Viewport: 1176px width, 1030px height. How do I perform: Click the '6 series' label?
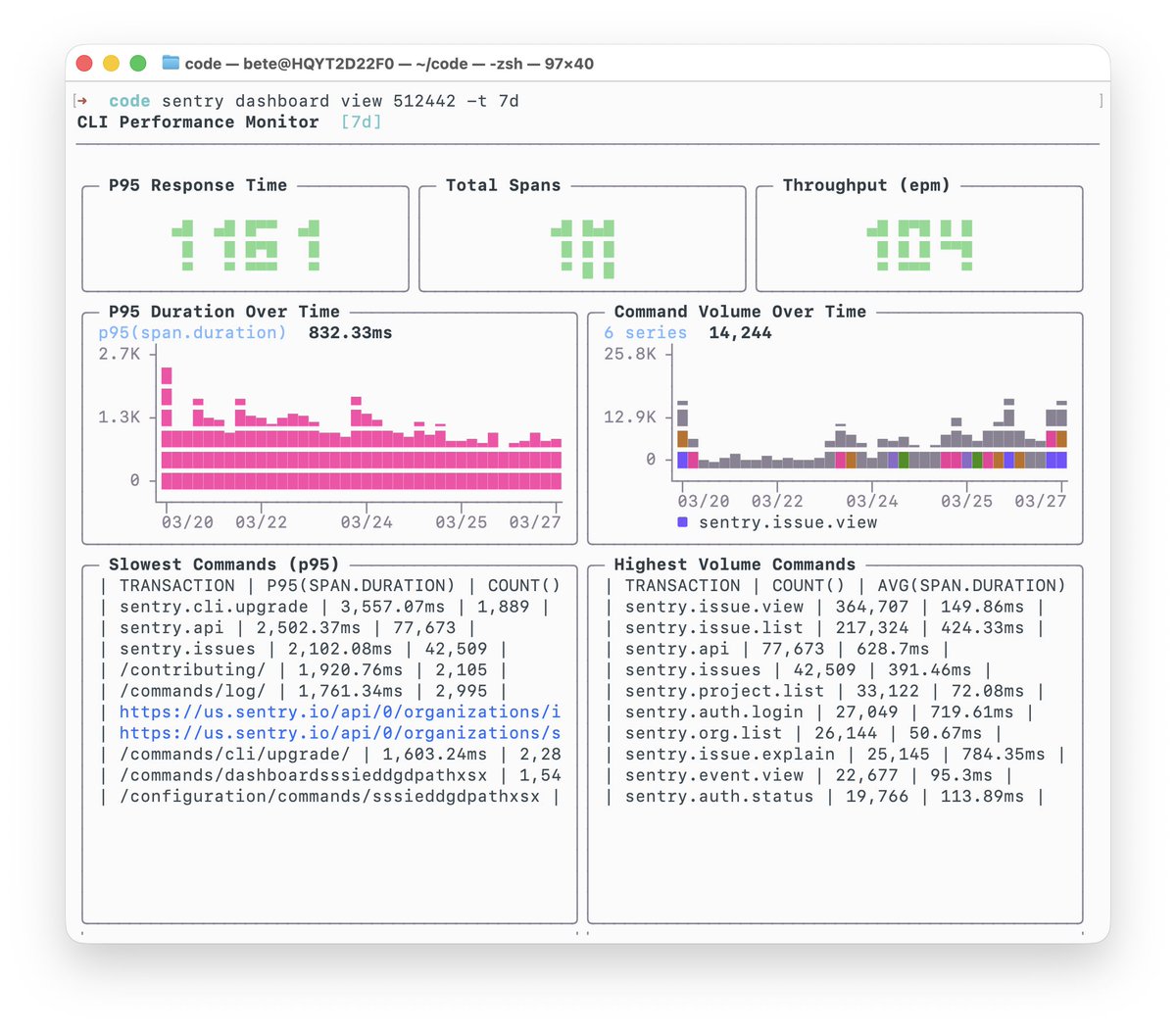pos(645,333)
